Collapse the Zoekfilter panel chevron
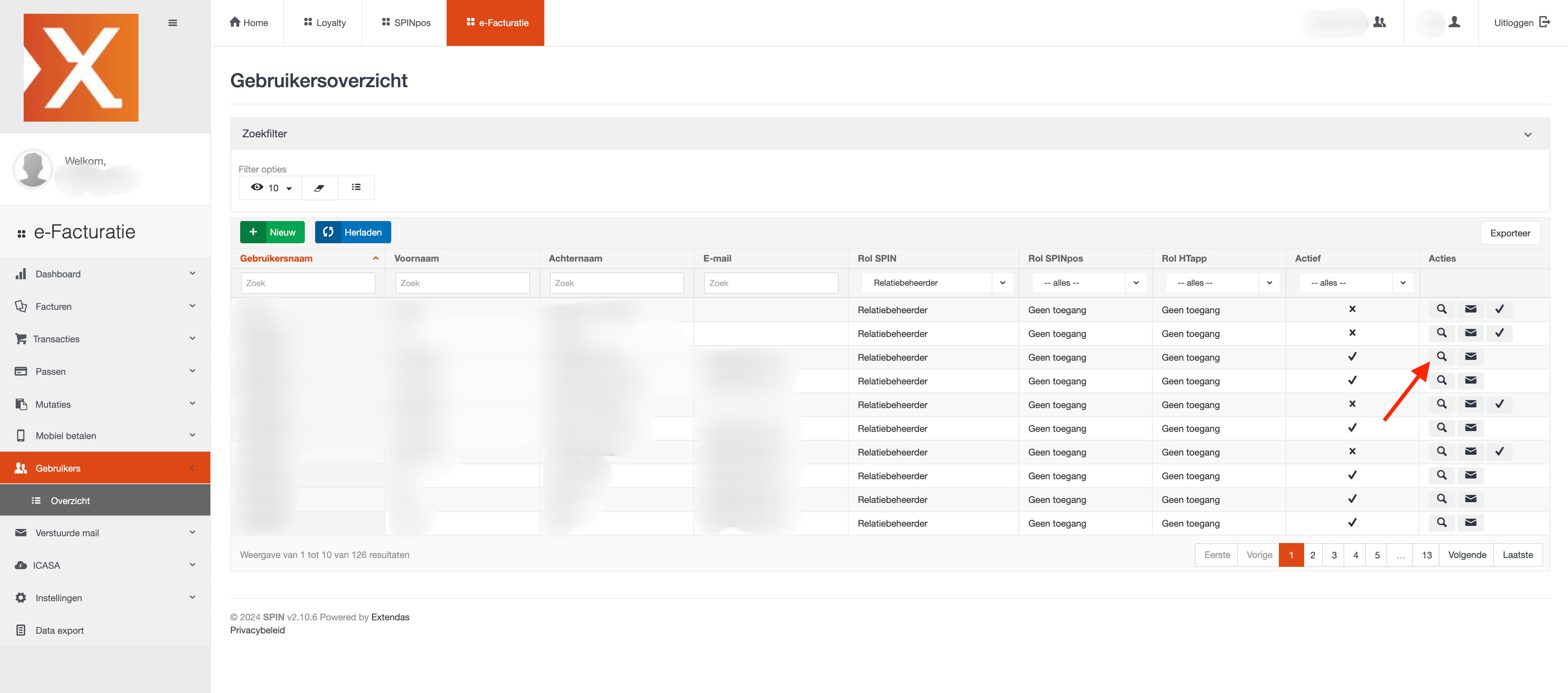Screen dimensions: 1568x693 click(1527, 135)
